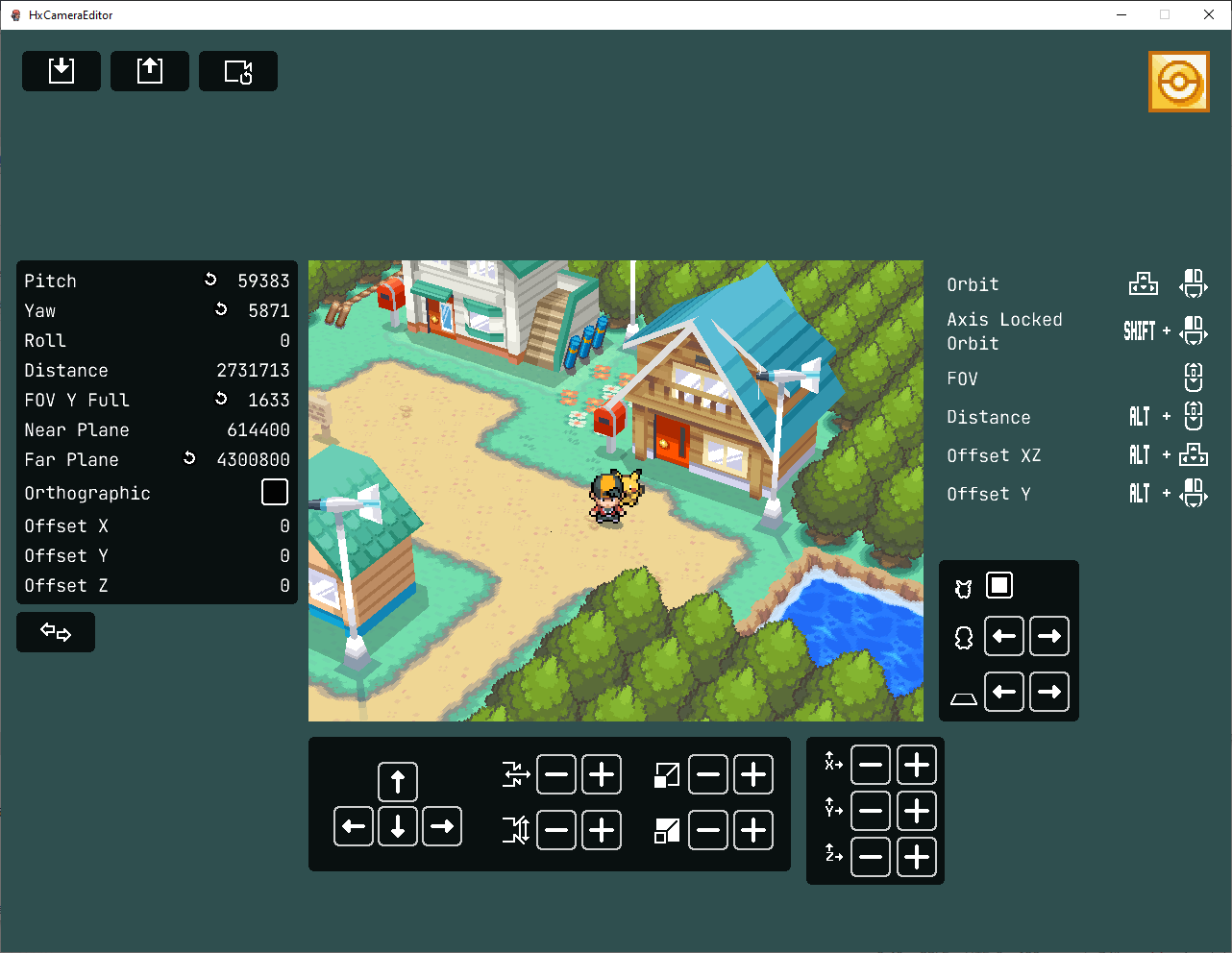Click the 3D scene preview viewport
Viewport: 1232px width, 953px height.
point(616,491)
